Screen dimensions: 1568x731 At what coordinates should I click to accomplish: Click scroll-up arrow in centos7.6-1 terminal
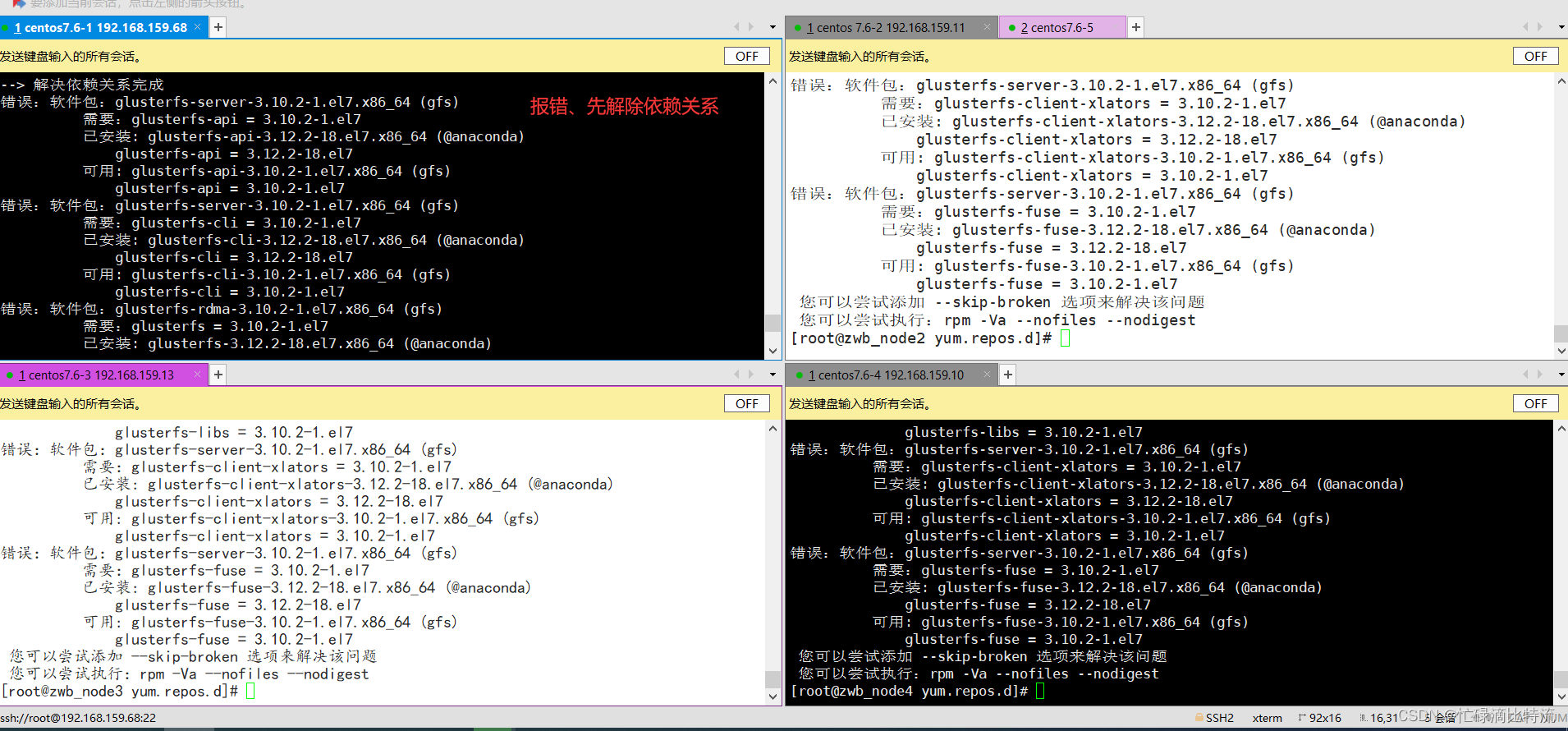(x=773, y=80)
